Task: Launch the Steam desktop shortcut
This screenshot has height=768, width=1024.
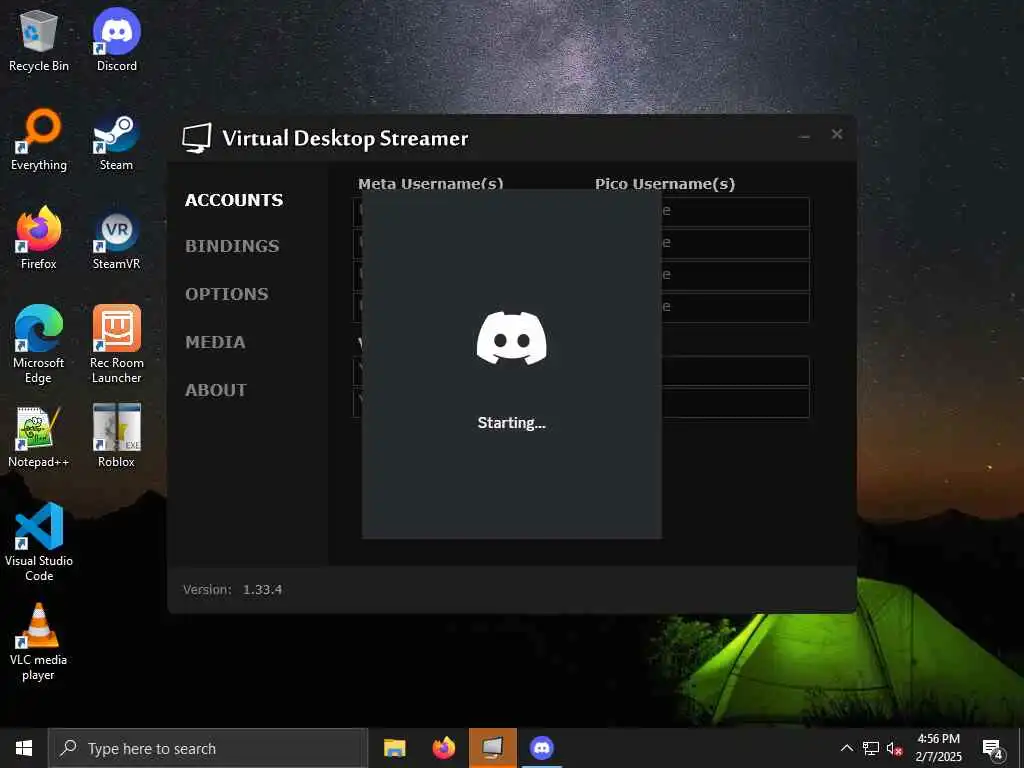Action: pos(116,140)
